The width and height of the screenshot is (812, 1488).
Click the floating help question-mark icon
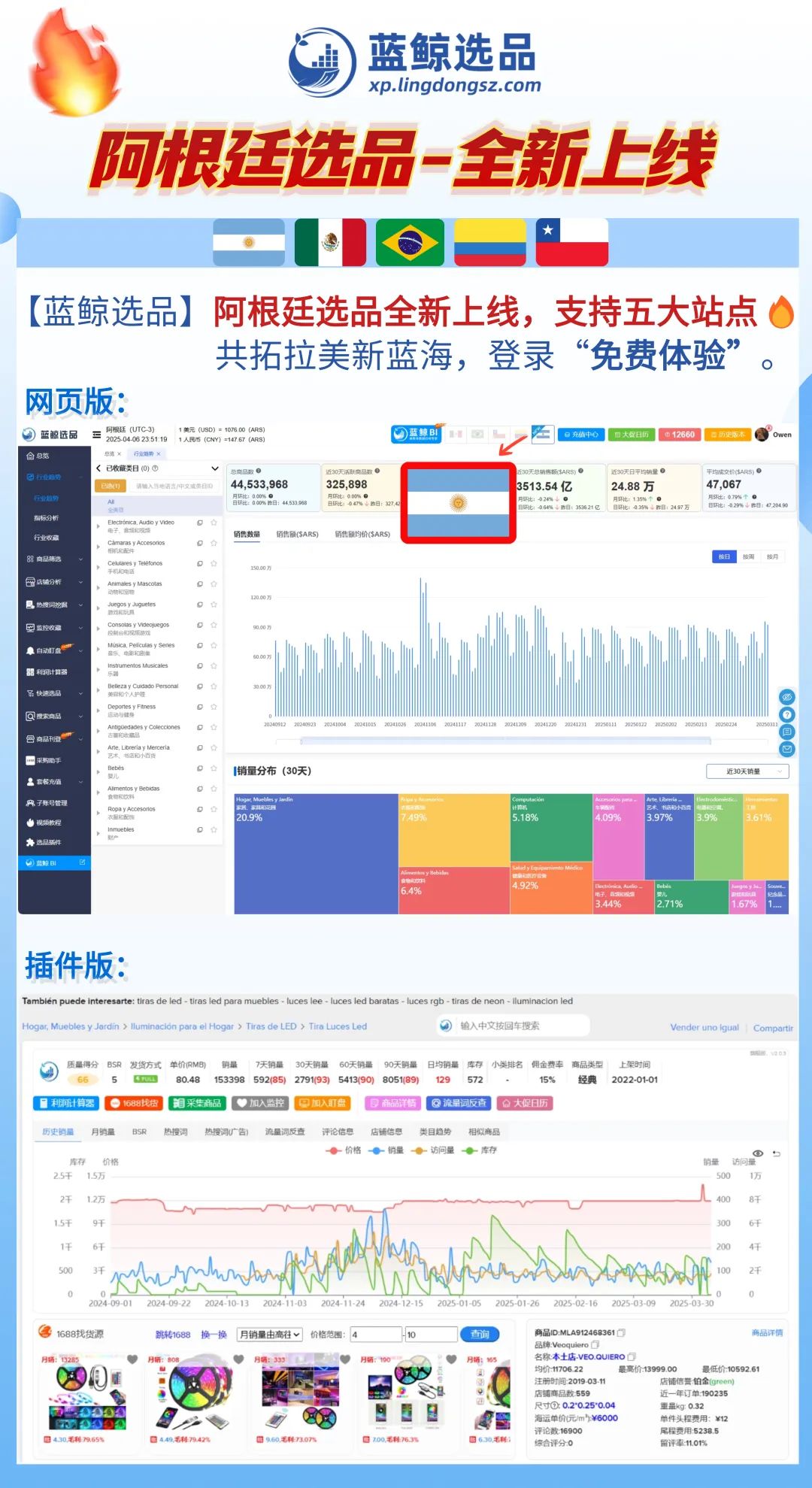click(x=787, y=714)
